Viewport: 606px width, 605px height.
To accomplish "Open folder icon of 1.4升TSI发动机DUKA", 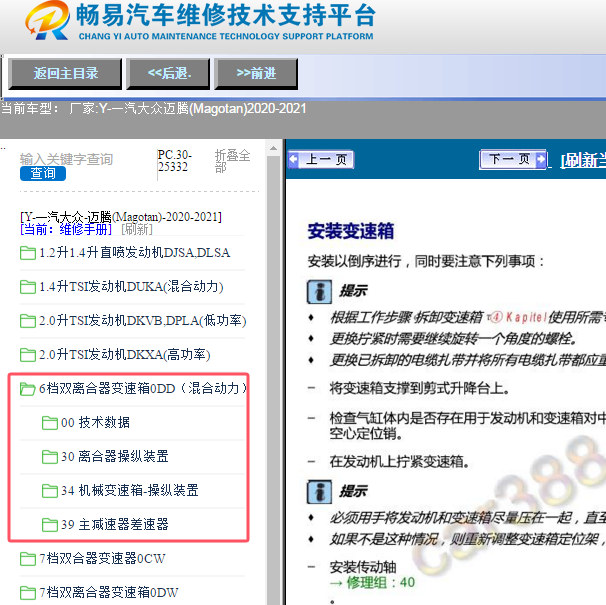I will click(x=28, y=287).
